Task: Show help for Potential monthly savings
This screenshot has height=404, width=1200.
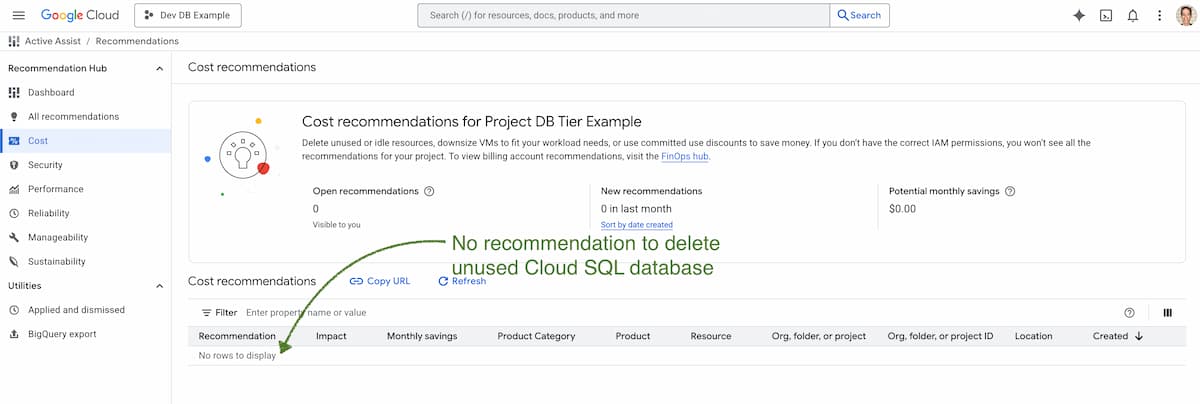Action: click(x=1010, y=191)
